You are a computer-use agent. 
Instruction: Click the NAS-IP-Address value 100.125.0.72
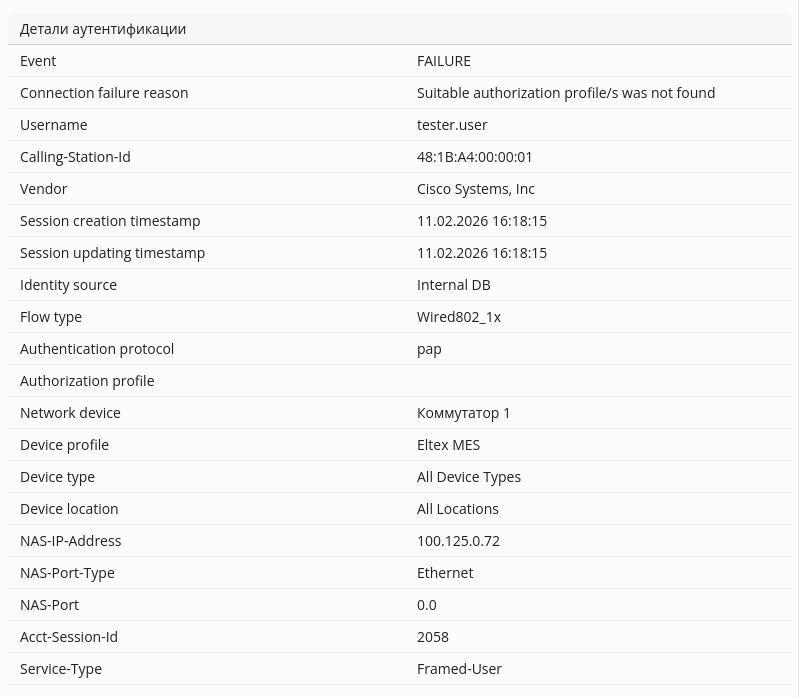tap(458, 541)
